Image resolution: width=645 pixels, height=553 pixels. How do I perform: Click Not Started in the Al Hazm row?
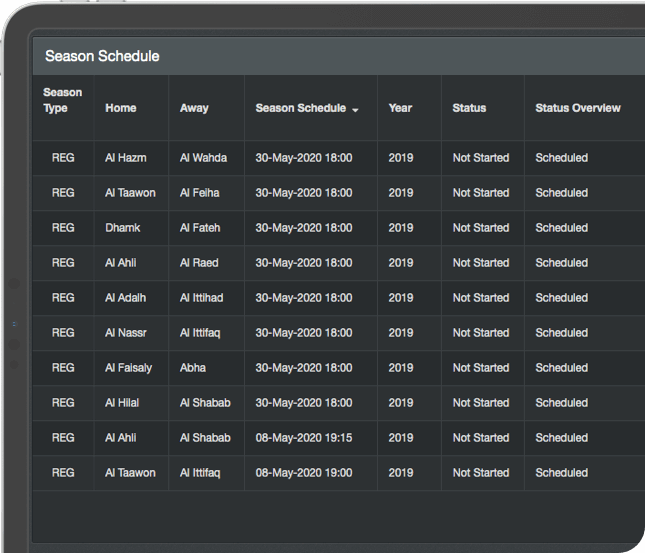pyautogui.click(x=481, y=158)
